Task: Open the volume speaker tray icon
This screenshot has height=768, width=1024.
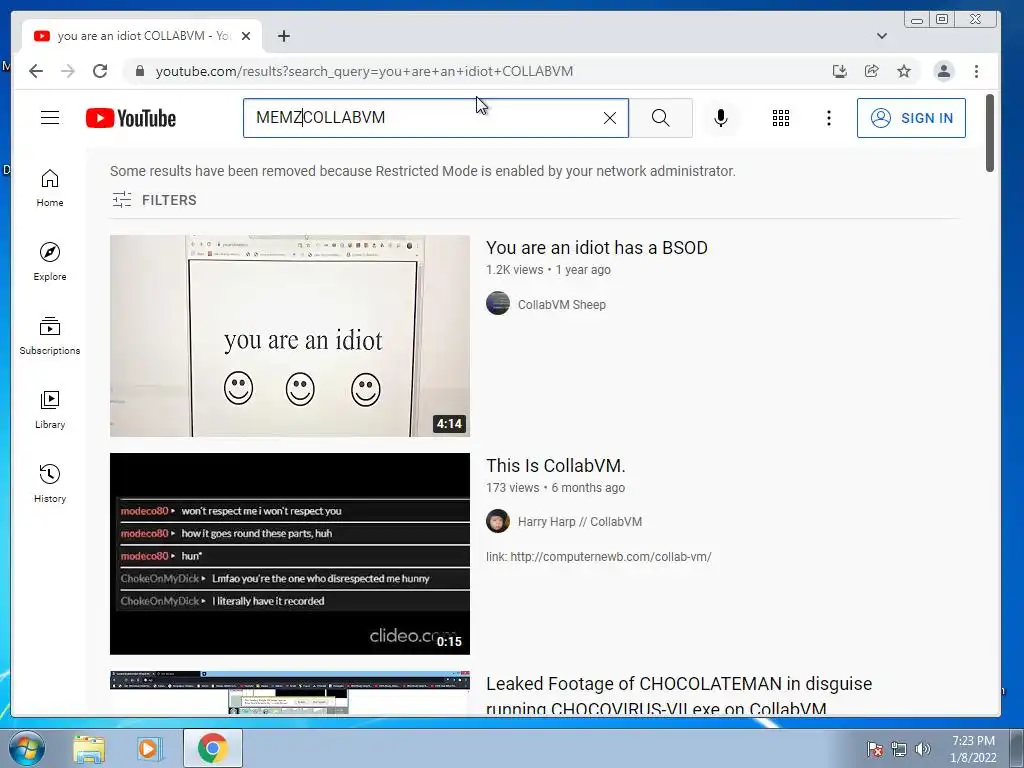Action: [x=922, y=749]
